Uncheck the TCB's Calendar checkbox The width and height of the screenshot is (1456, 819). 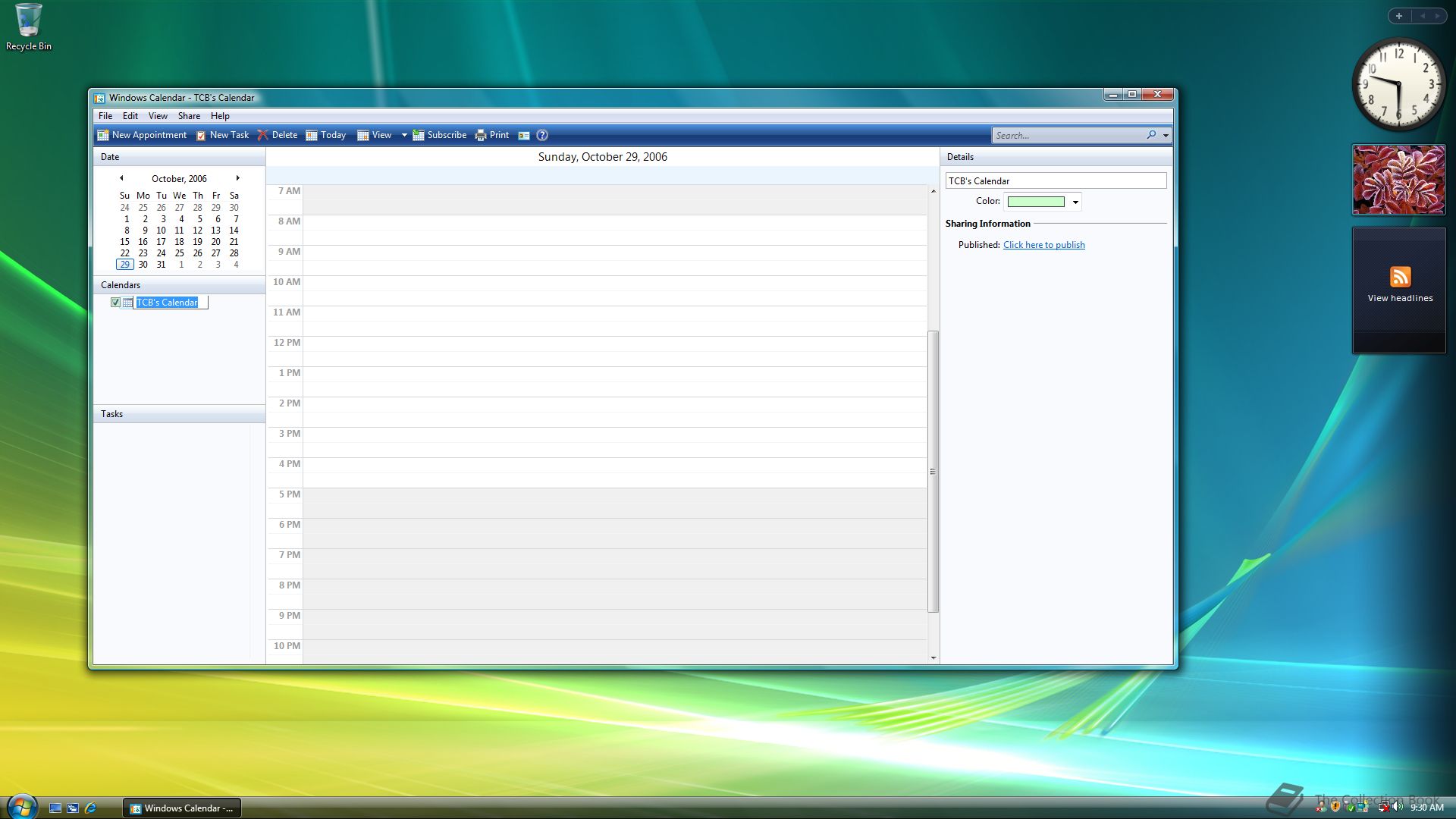coord(115,302)
